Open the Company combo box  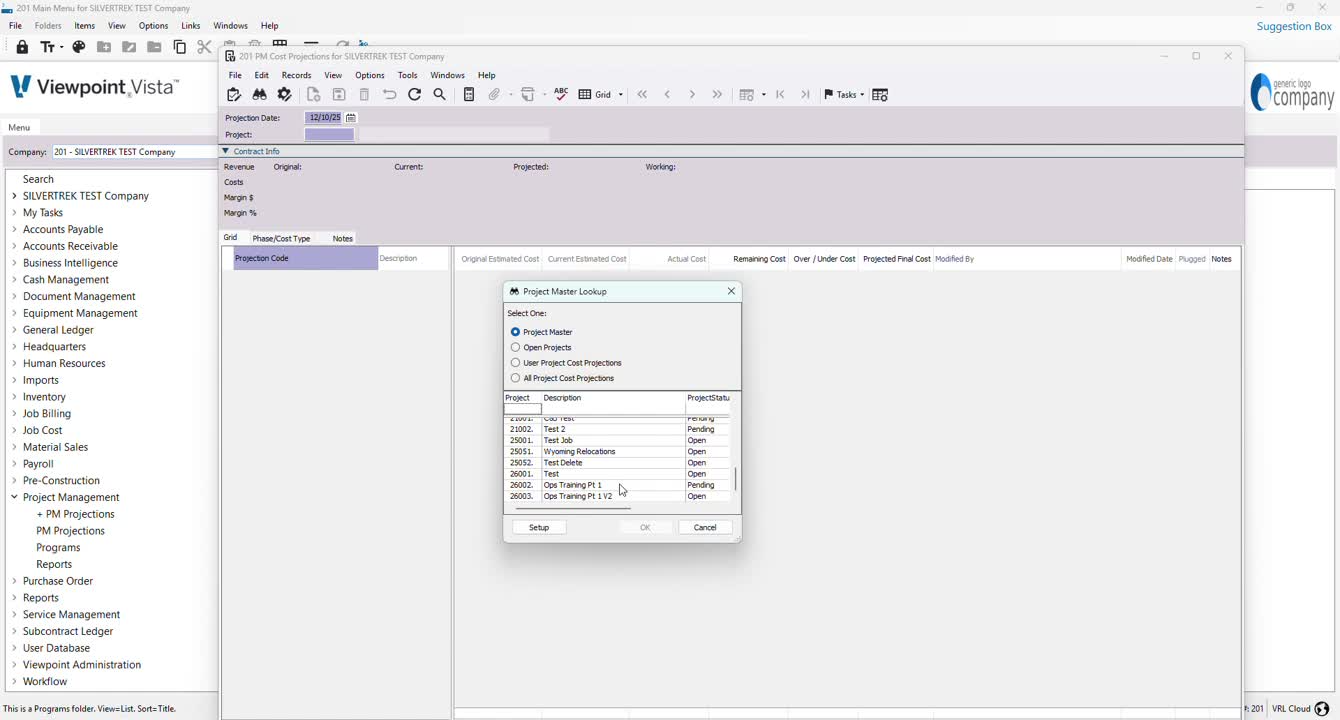click(x=134, y=152)
